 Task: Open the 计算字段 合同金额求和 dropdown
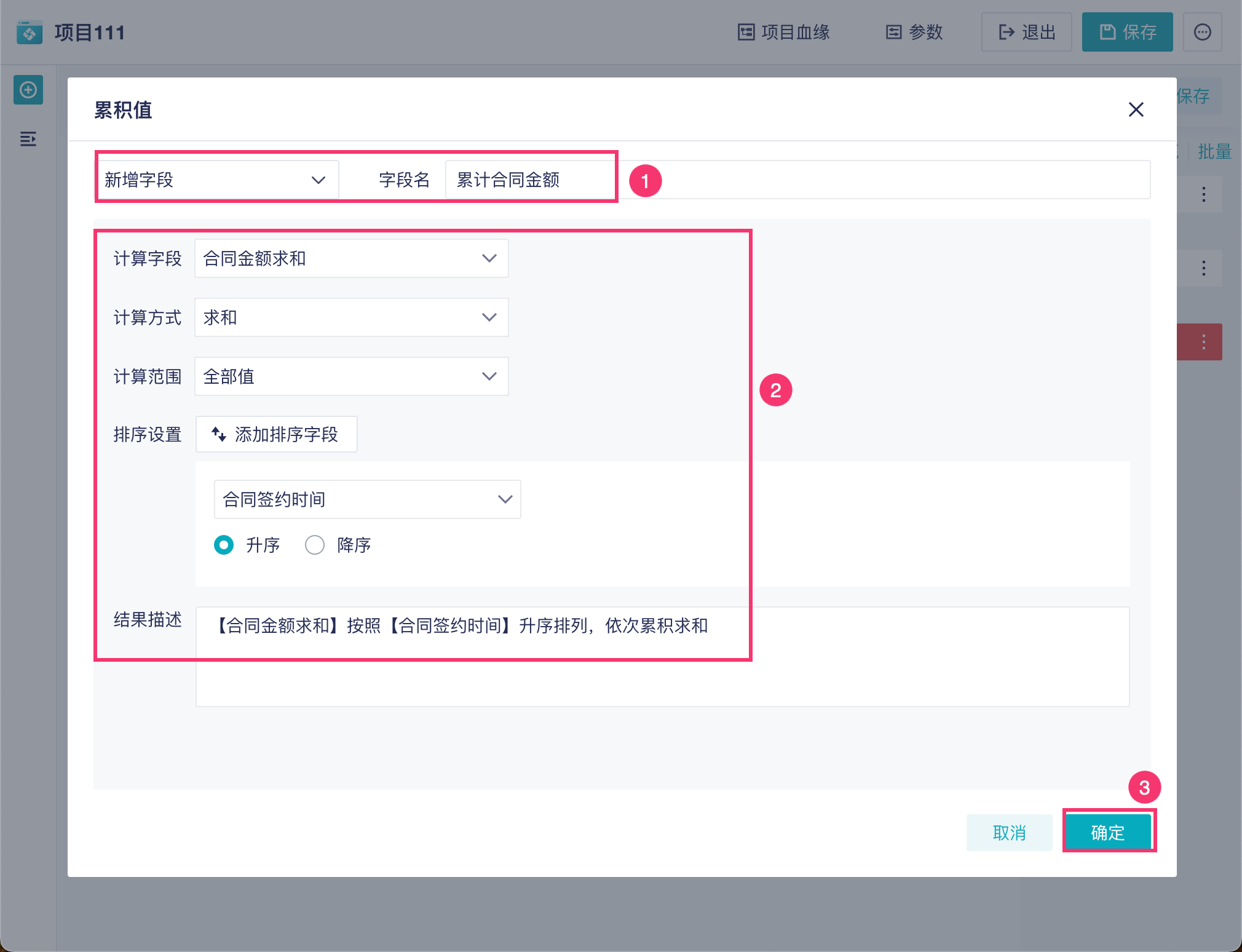click(351, 258)
